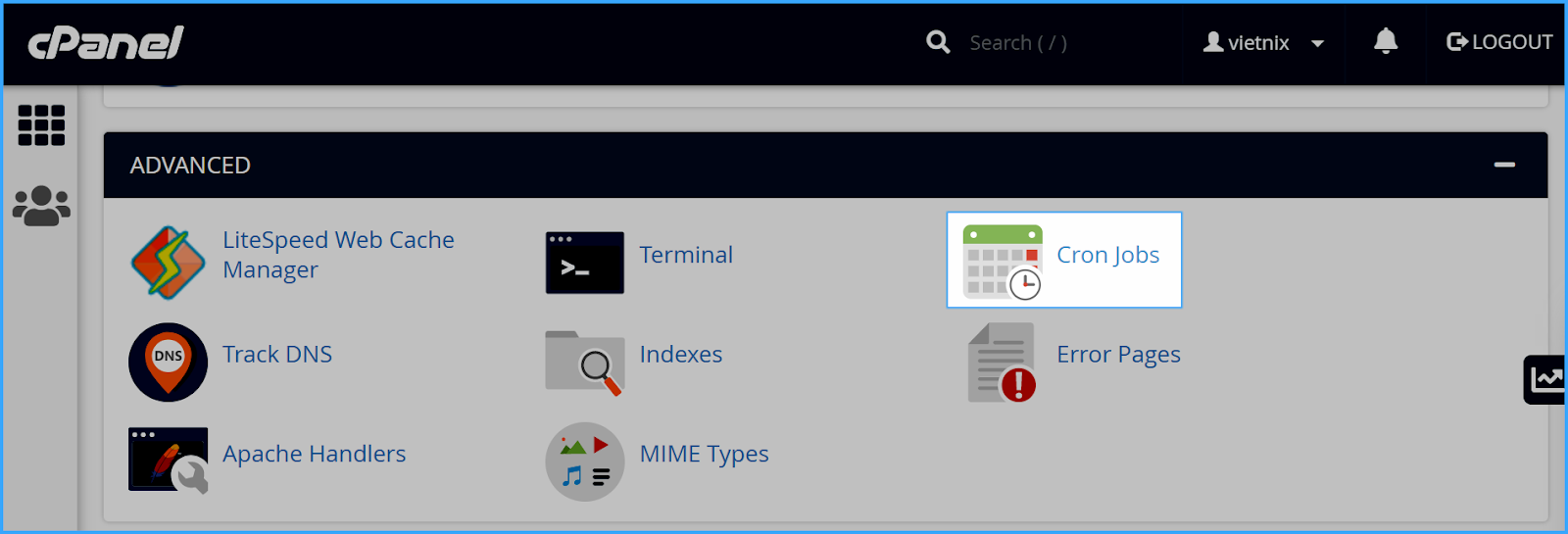Open the LiteSpeed Web Cache Manager icon
The height and width of the screenshot is (534, 1568).
[169, 263]
